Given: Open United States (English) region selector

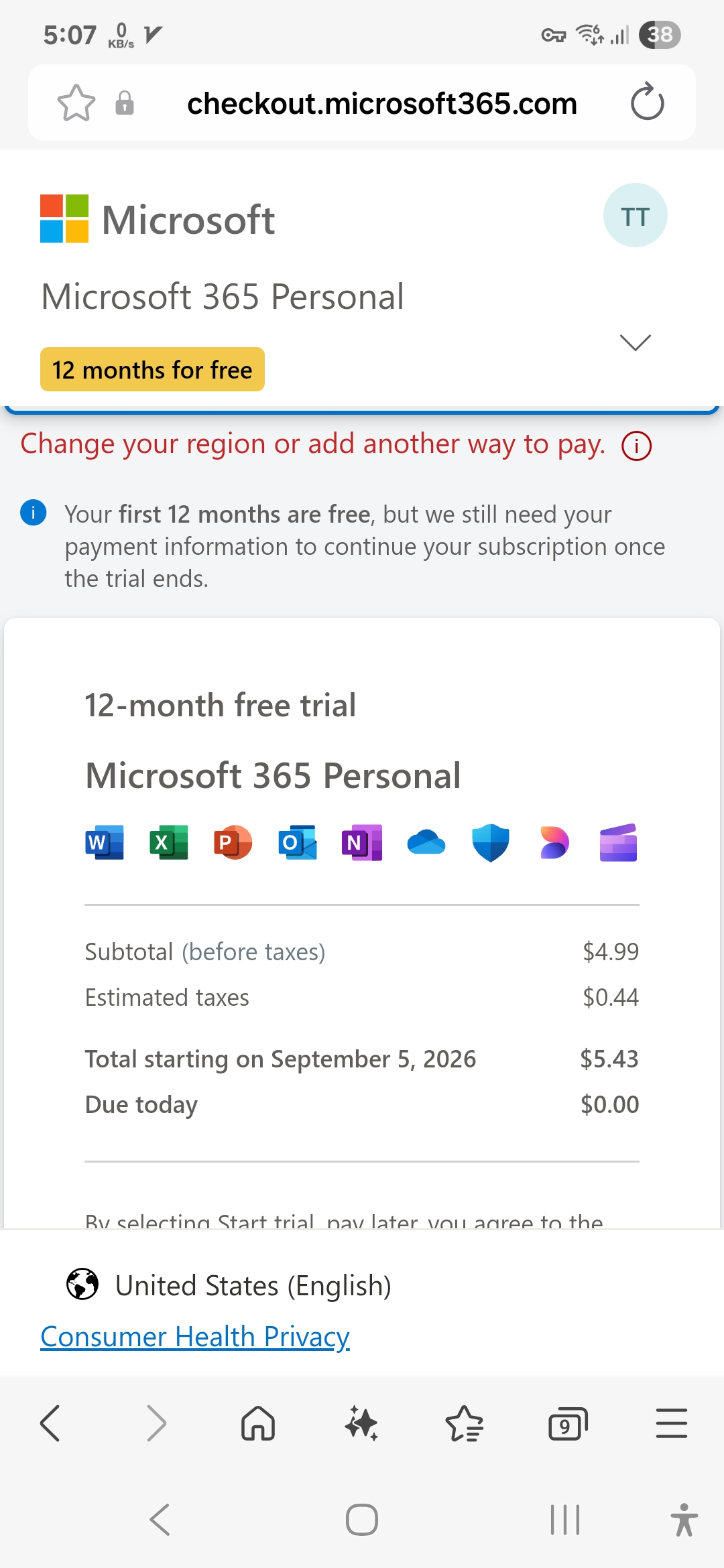Looking at the screenshot, I should (229, 1285).
